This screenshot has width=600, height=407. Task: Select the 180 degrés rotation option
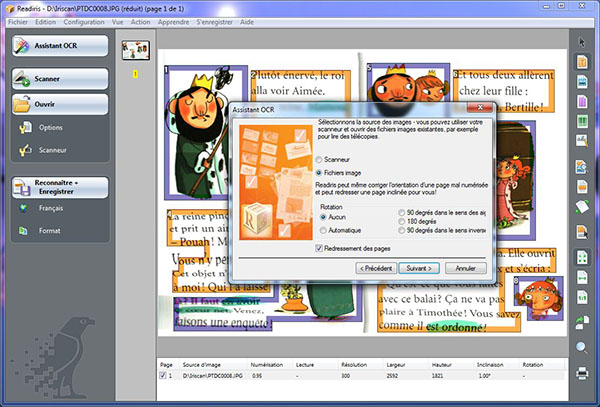pos(401,222)
